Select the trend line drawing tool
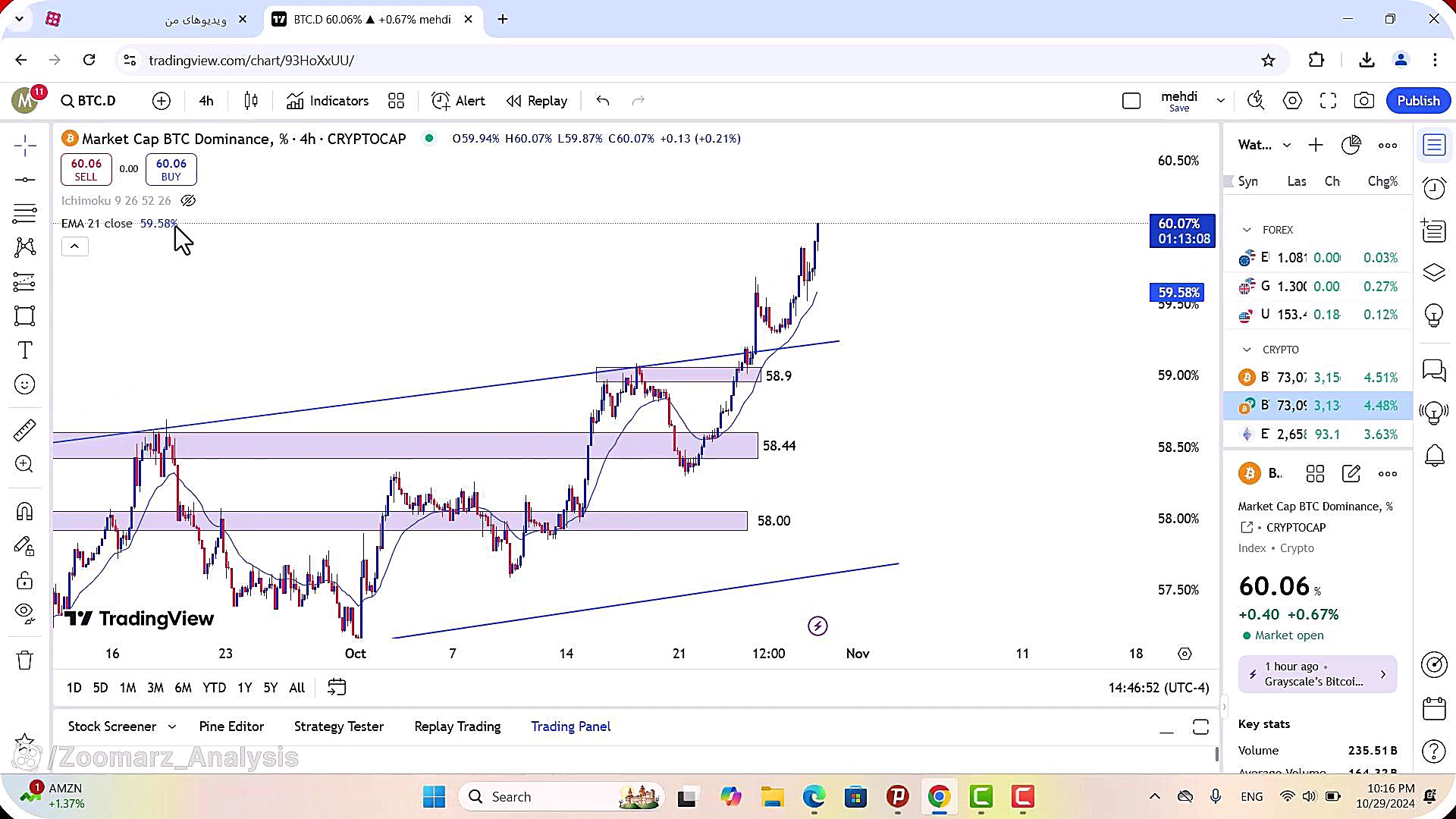Image resolution: width=1456 pixels, height=819 pixels. pos(25,180)
